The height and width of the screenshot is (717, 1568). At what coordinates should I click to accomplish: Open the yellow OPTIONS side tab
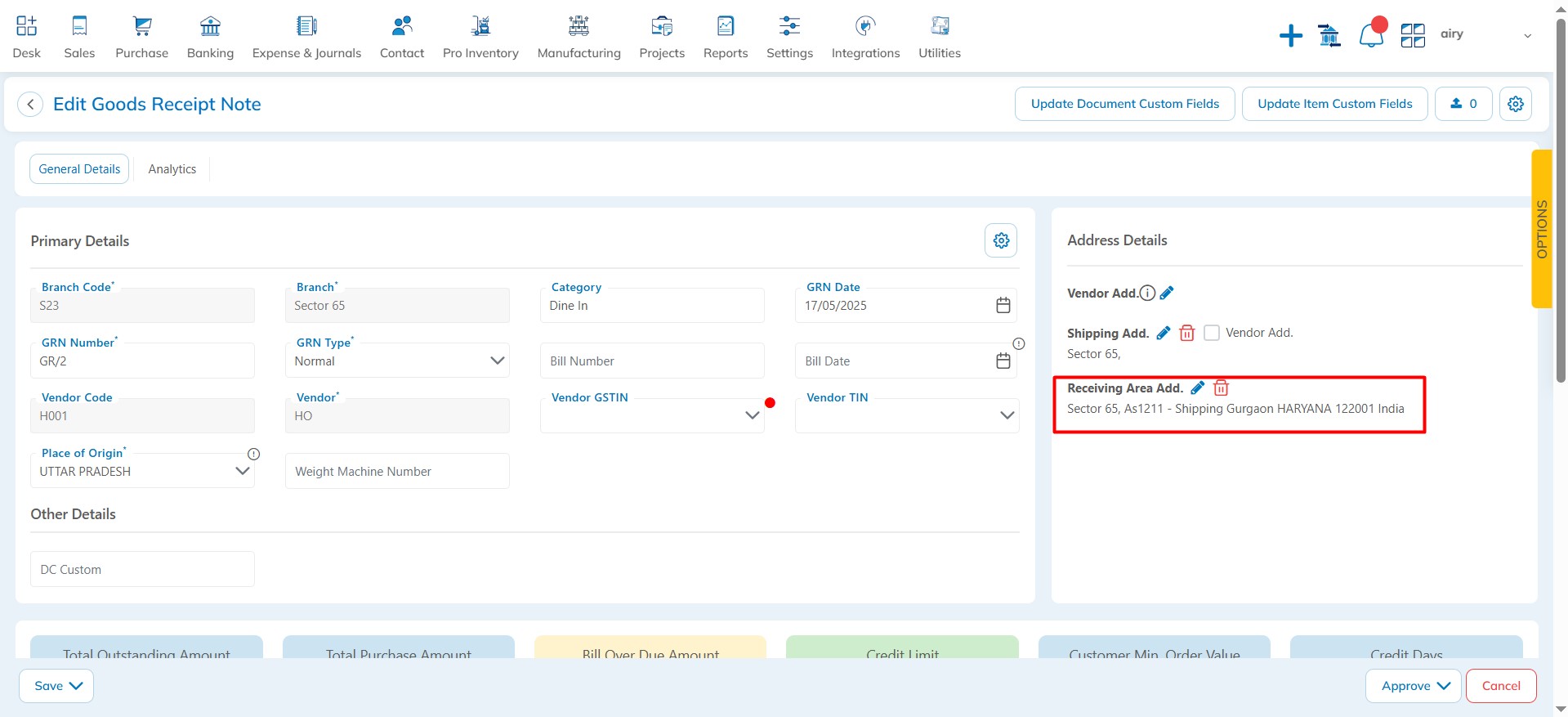pos(1541,229)
